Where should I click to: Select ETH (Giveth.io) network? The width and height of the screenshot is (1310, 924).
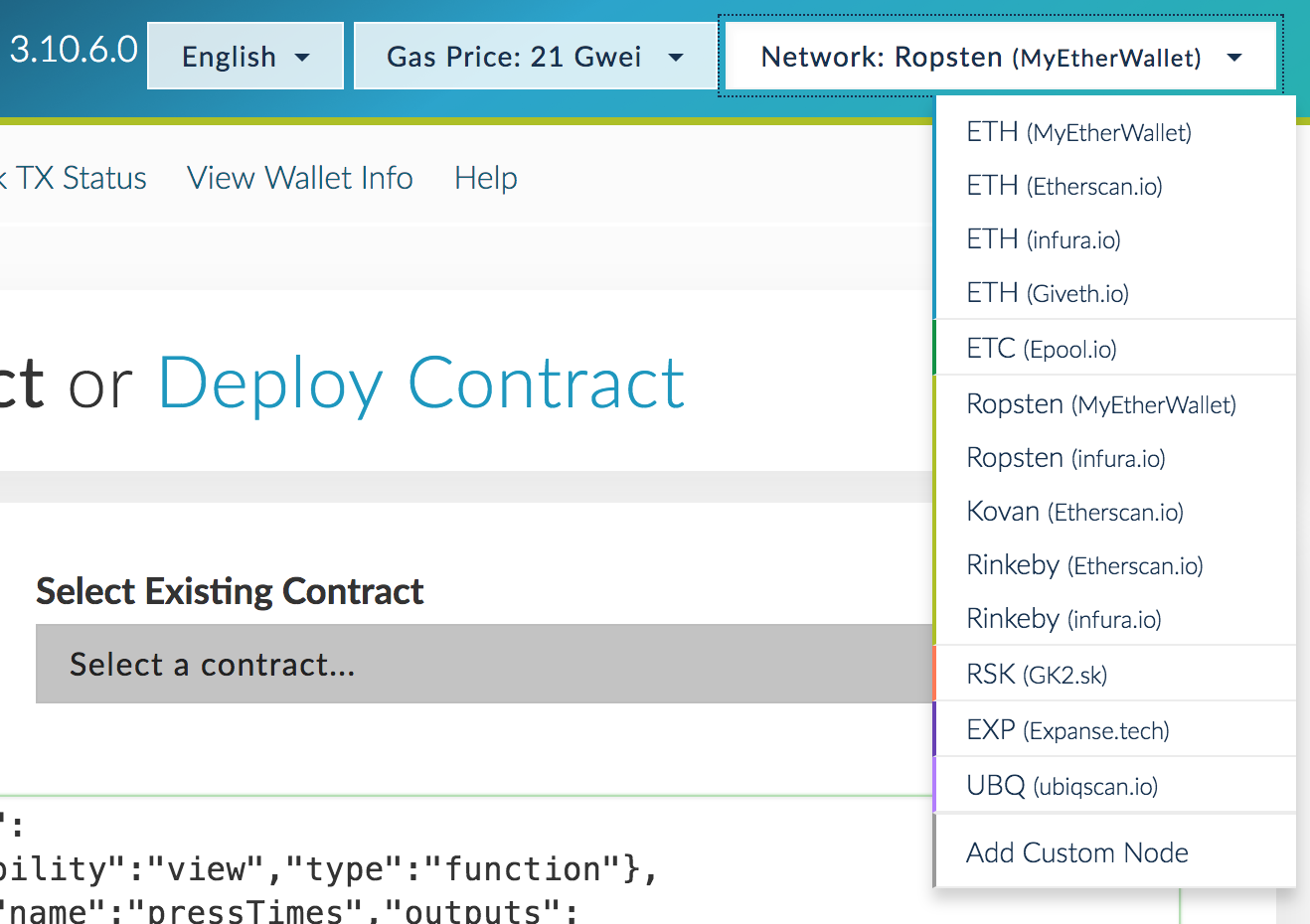click(x=1116, y=293)
